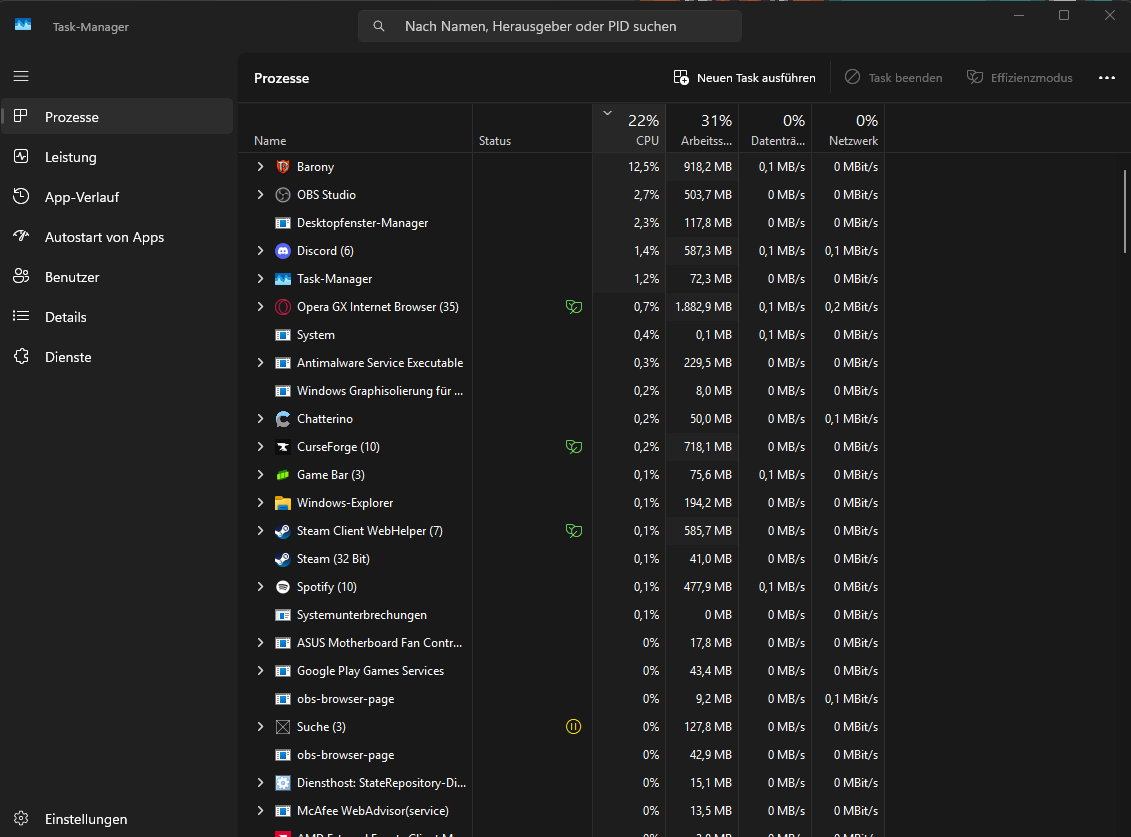Image resolution: width=1131 pixels, height=837 pixels.
Task: Click the Barony process icon
Action: [x=283, y=167]
